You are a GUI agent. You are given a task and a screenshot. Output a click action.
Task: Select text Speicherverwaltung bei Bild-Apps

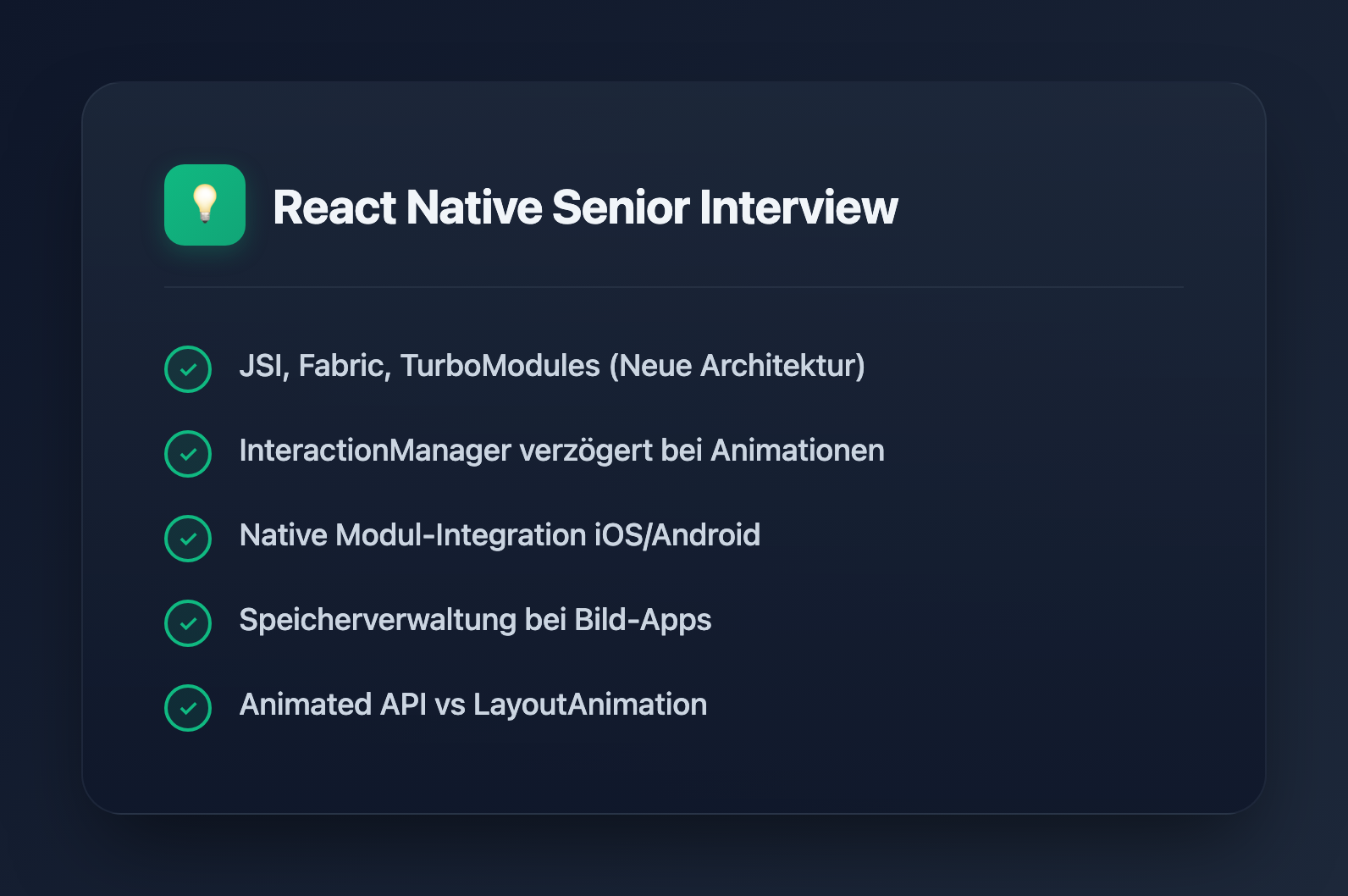point(475,620)
